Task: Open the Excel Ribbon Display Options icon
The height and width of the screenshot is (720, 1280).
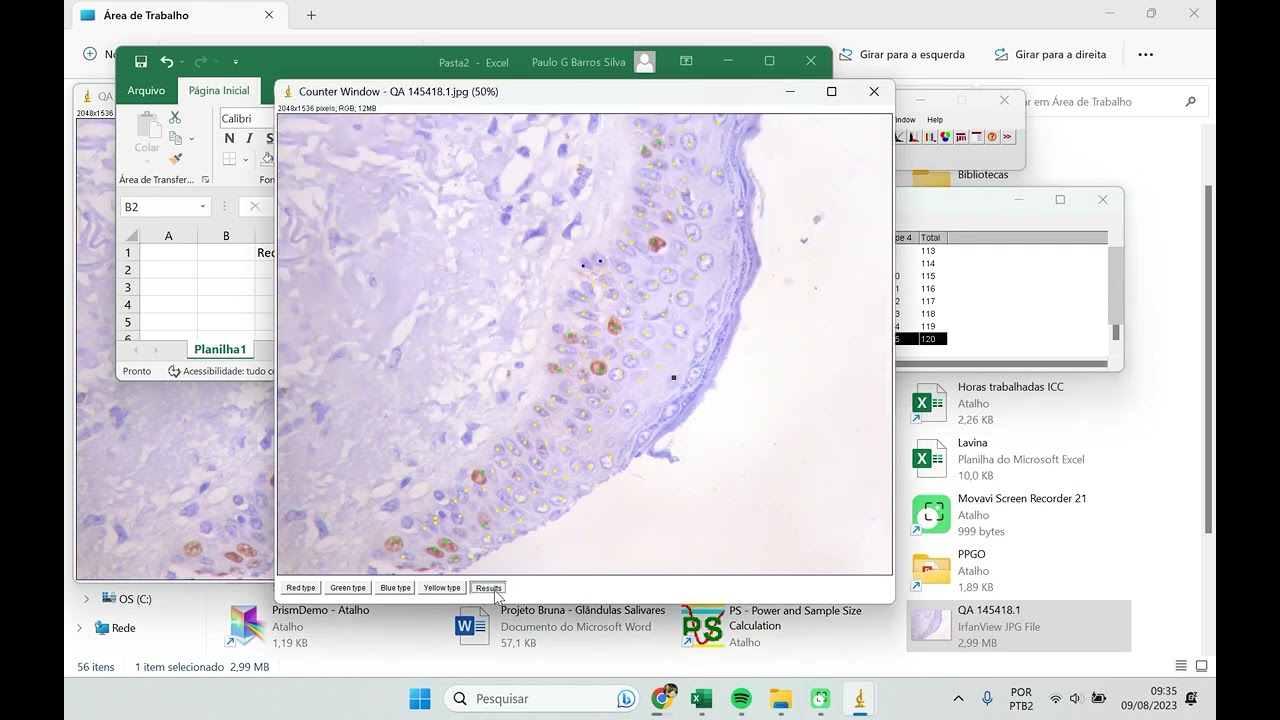Action: coord(686,61)
